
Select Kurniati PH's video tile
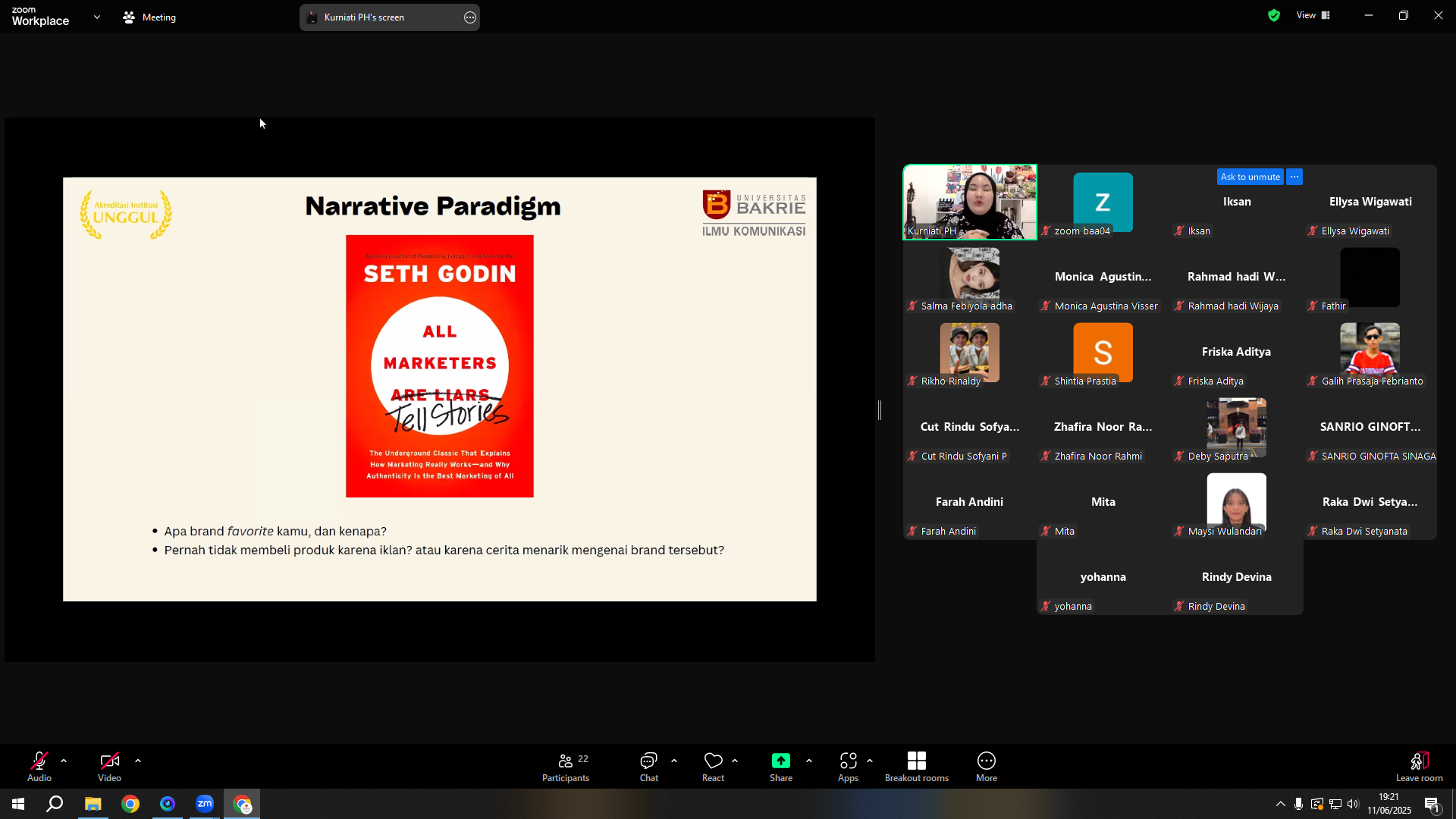tap(970, 202)
